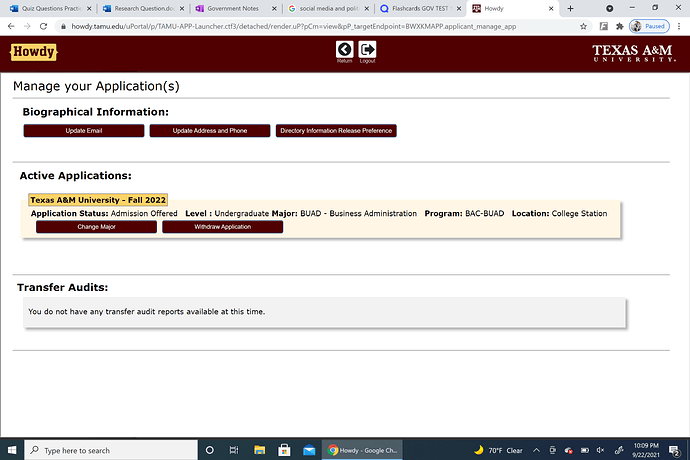Close the Flashcards GOV TEST tab
The image size is (690, 460).
[x=459, y=8]
